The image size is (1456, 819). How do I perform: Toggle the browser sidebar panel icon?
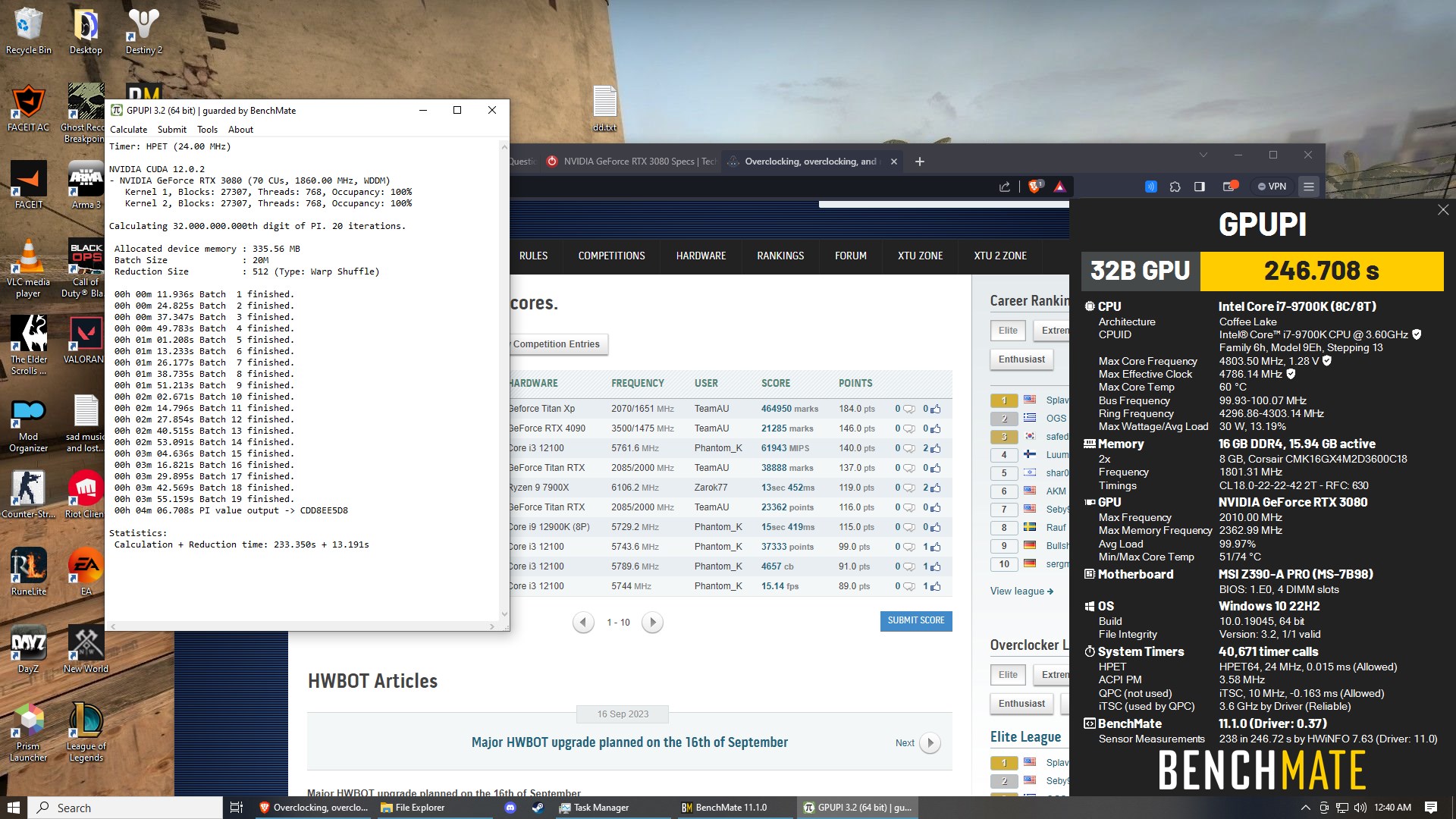(1200, 186)
